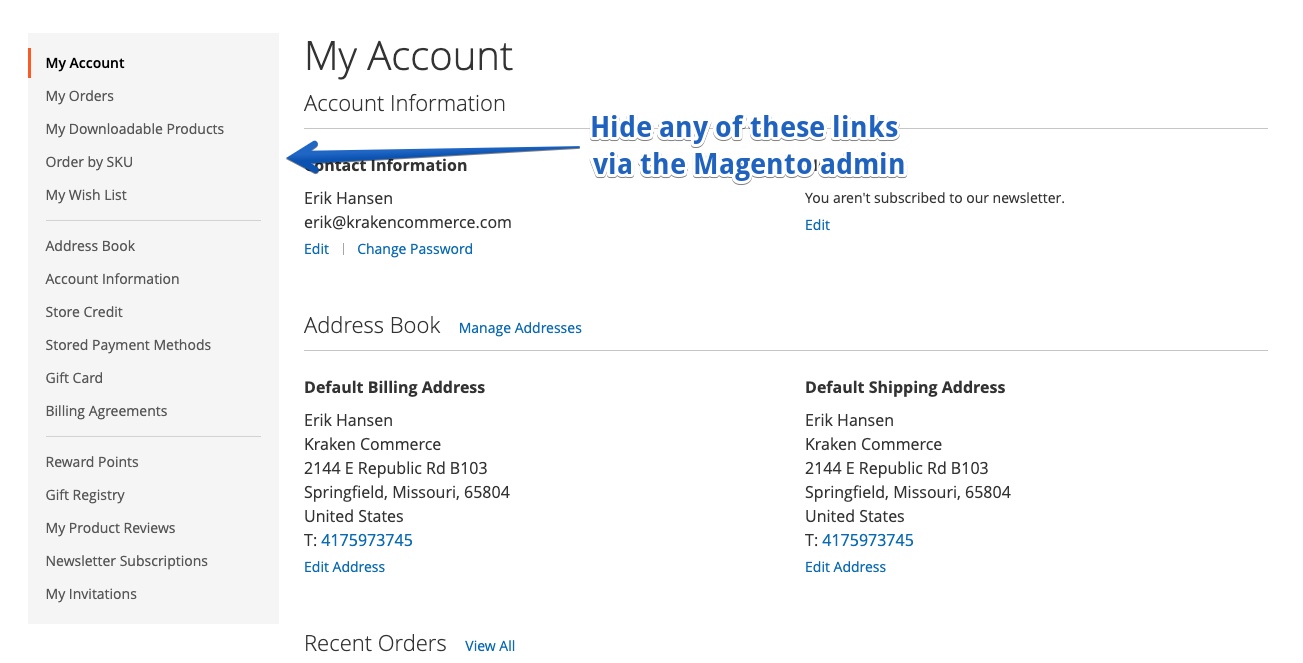
Task: Open Newsletter Subscriptions in sidebar
Action: [126, 561]
